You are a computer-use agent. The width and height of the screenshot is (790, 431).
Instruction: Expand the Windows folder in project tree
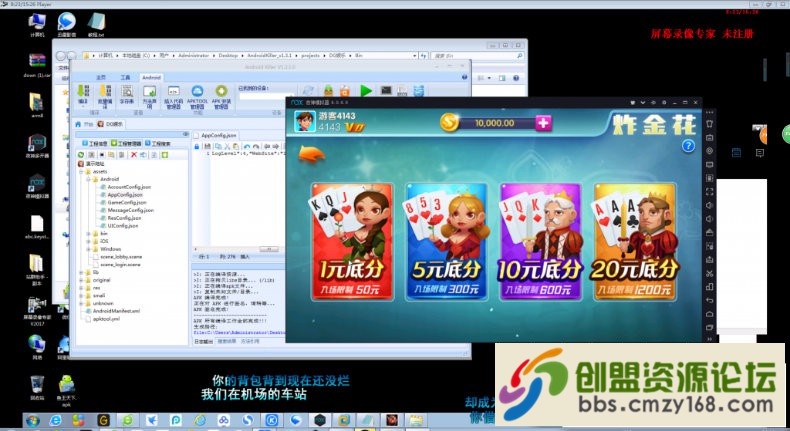[89, 249]
